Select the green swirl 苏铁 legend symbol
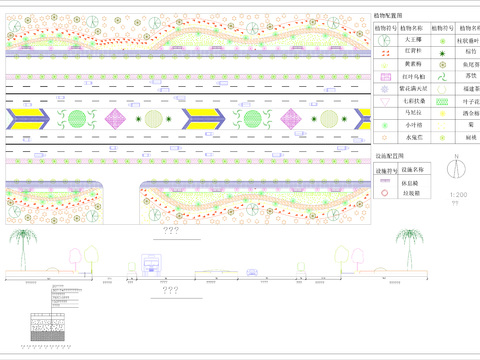 pyautogui.click(x=442, y=77)
